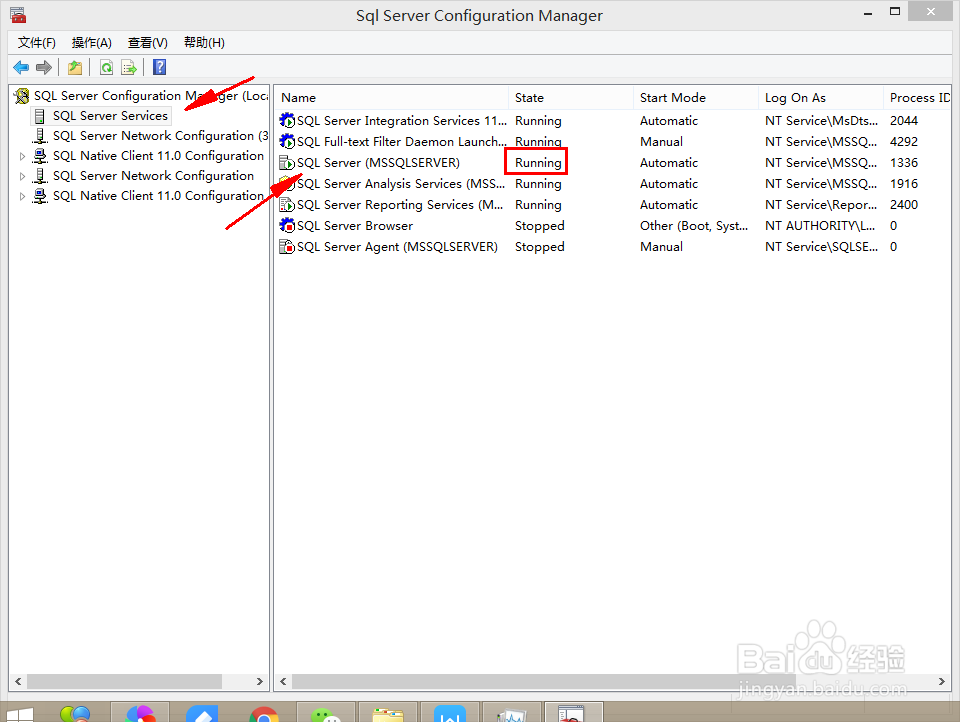Open Chrome from the taskbar
Image resolution: width=960 pixels, height=722 pixels.
click(264, 714)
